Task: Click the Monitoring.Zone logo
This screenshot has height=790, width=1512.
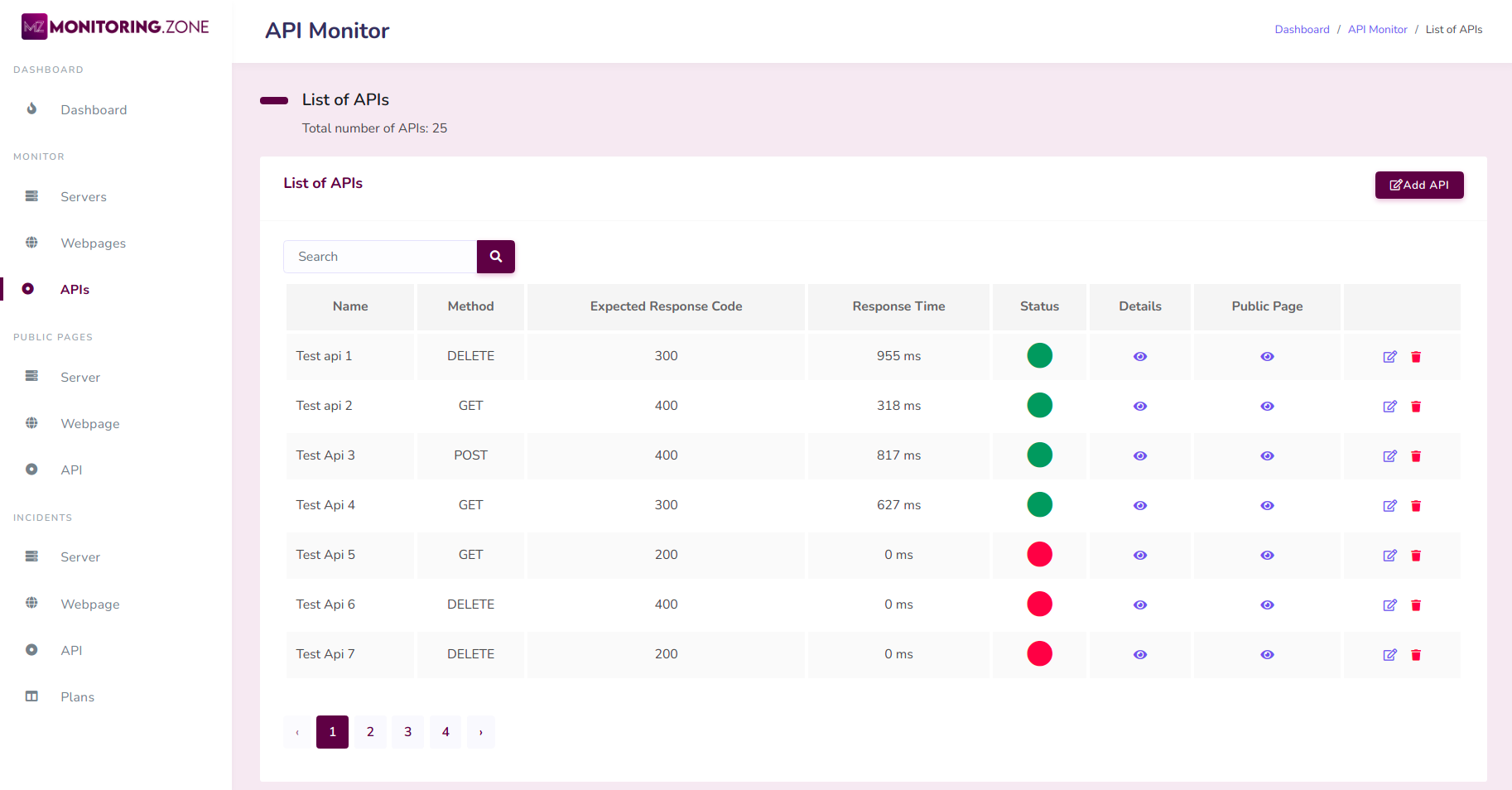Action: point(115,26)
